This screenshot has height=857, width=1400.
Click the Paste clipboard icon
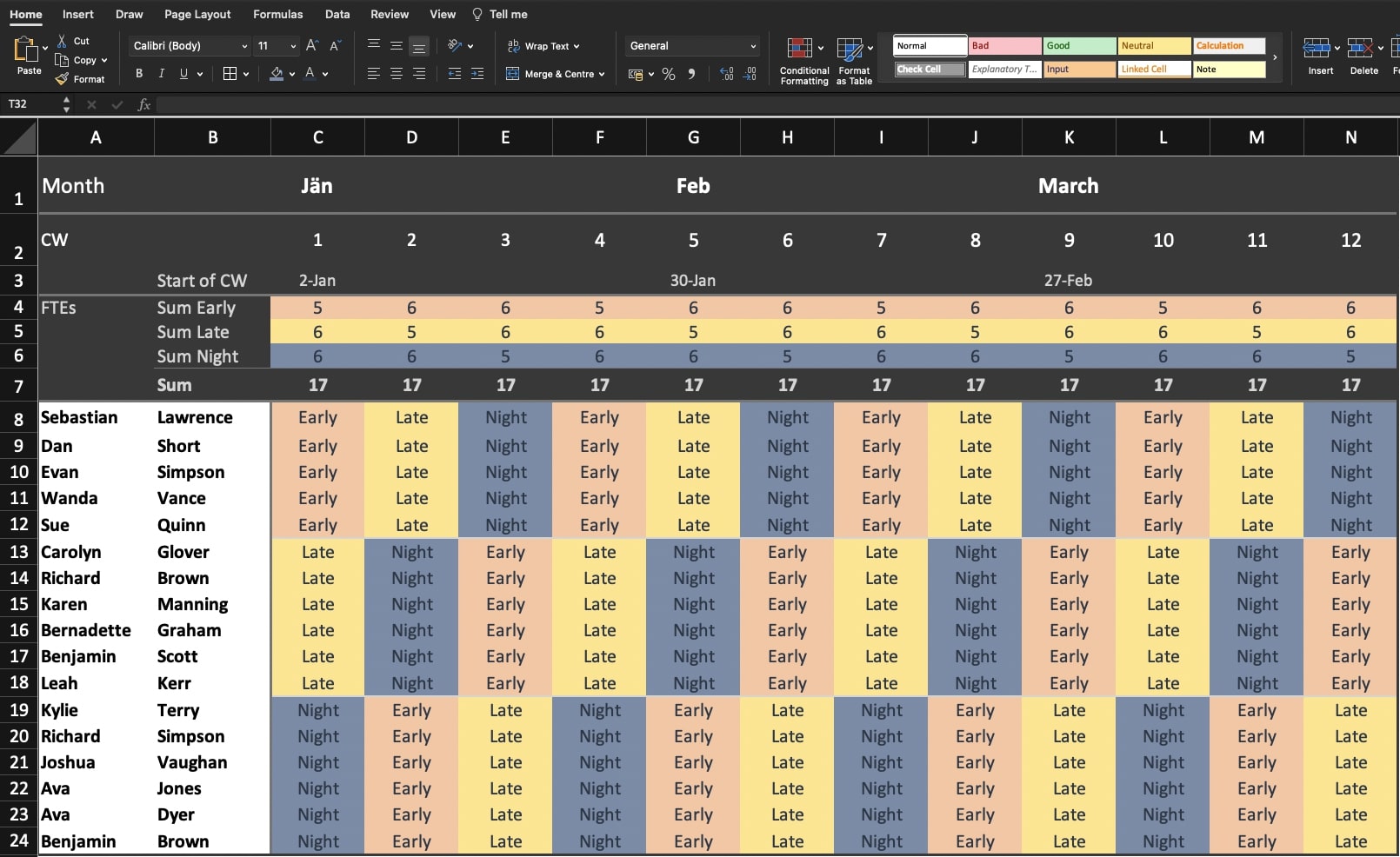tap(26, 50)
